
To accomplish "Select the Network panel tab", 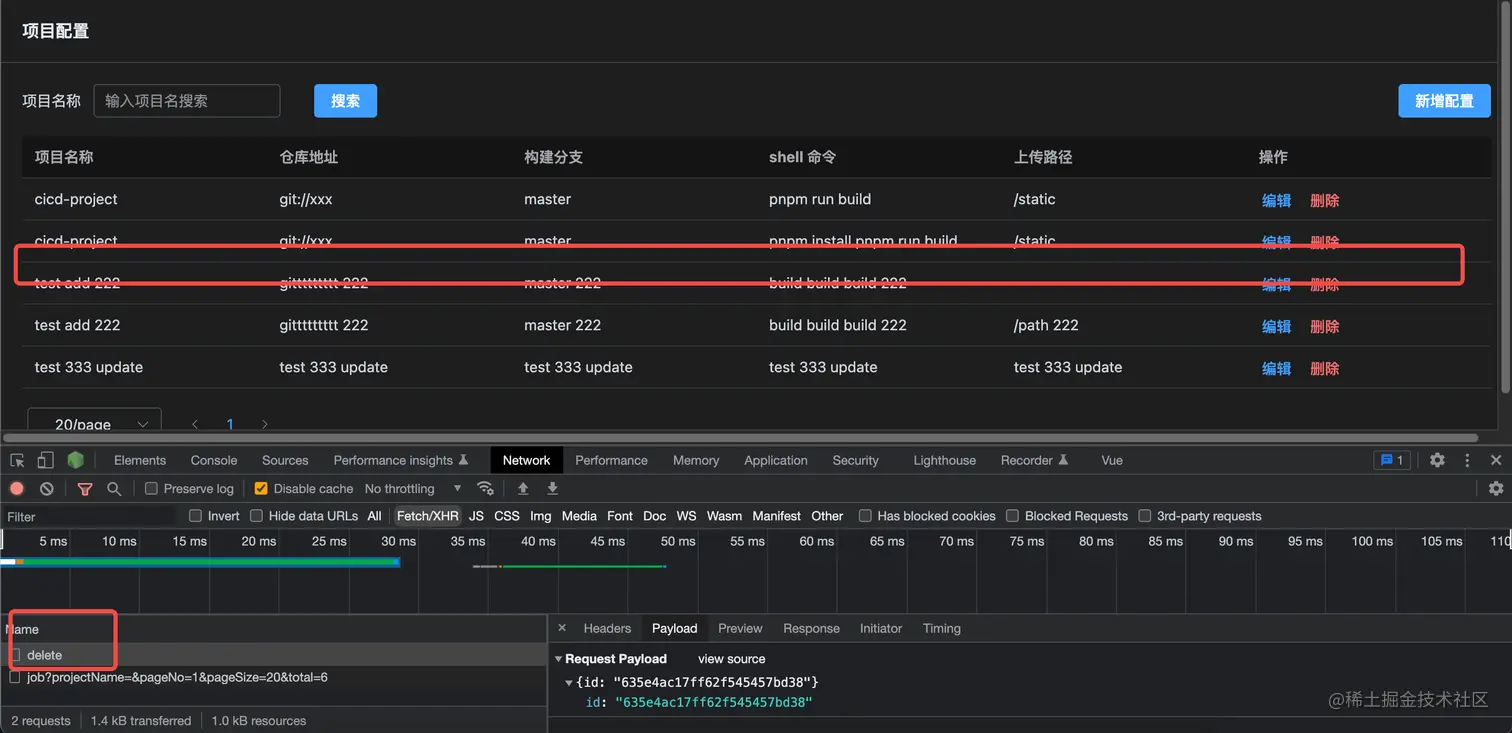I will [527, 460].
